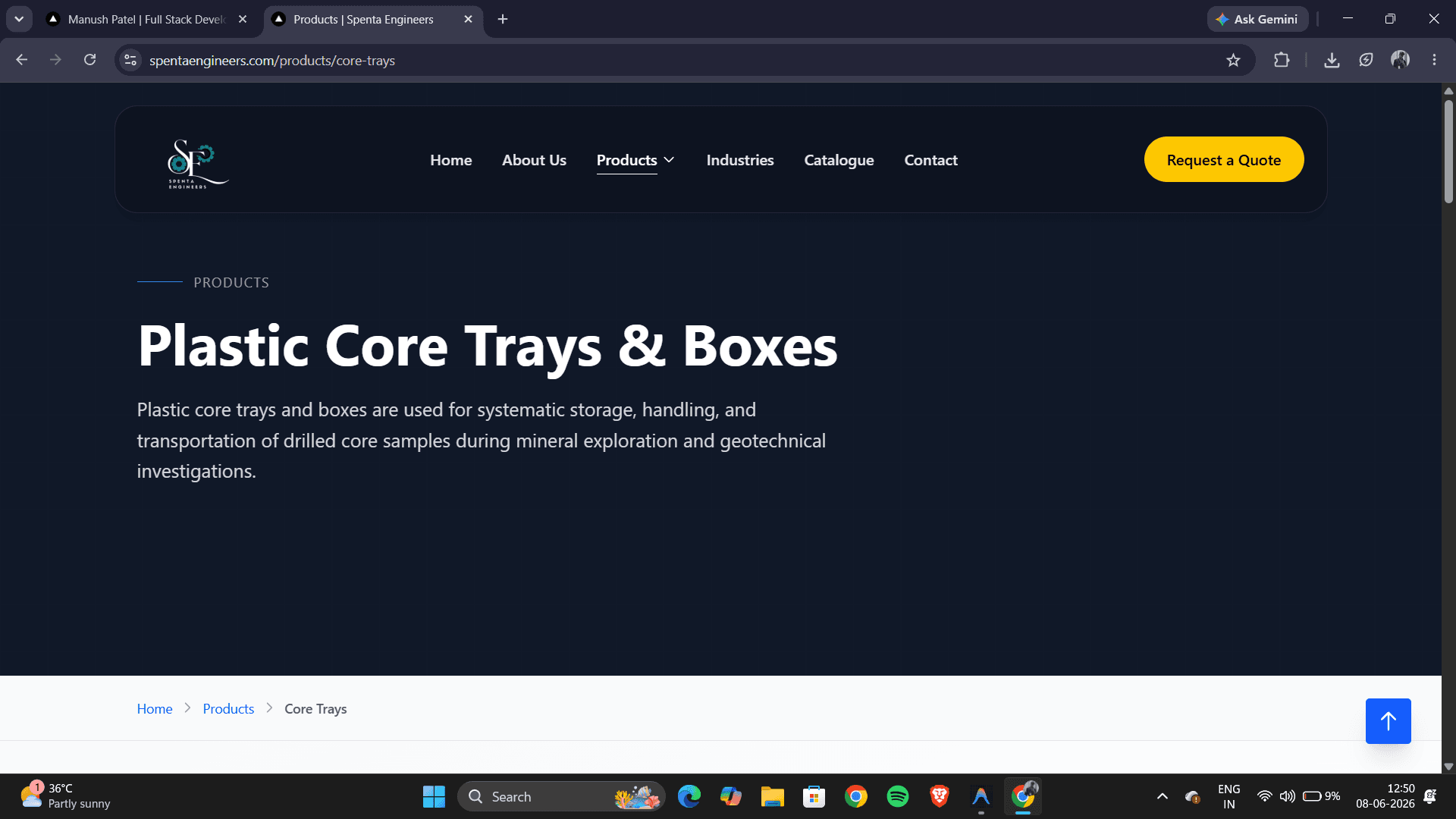Open the weather widget showing 36°C

tap(66, 796)
